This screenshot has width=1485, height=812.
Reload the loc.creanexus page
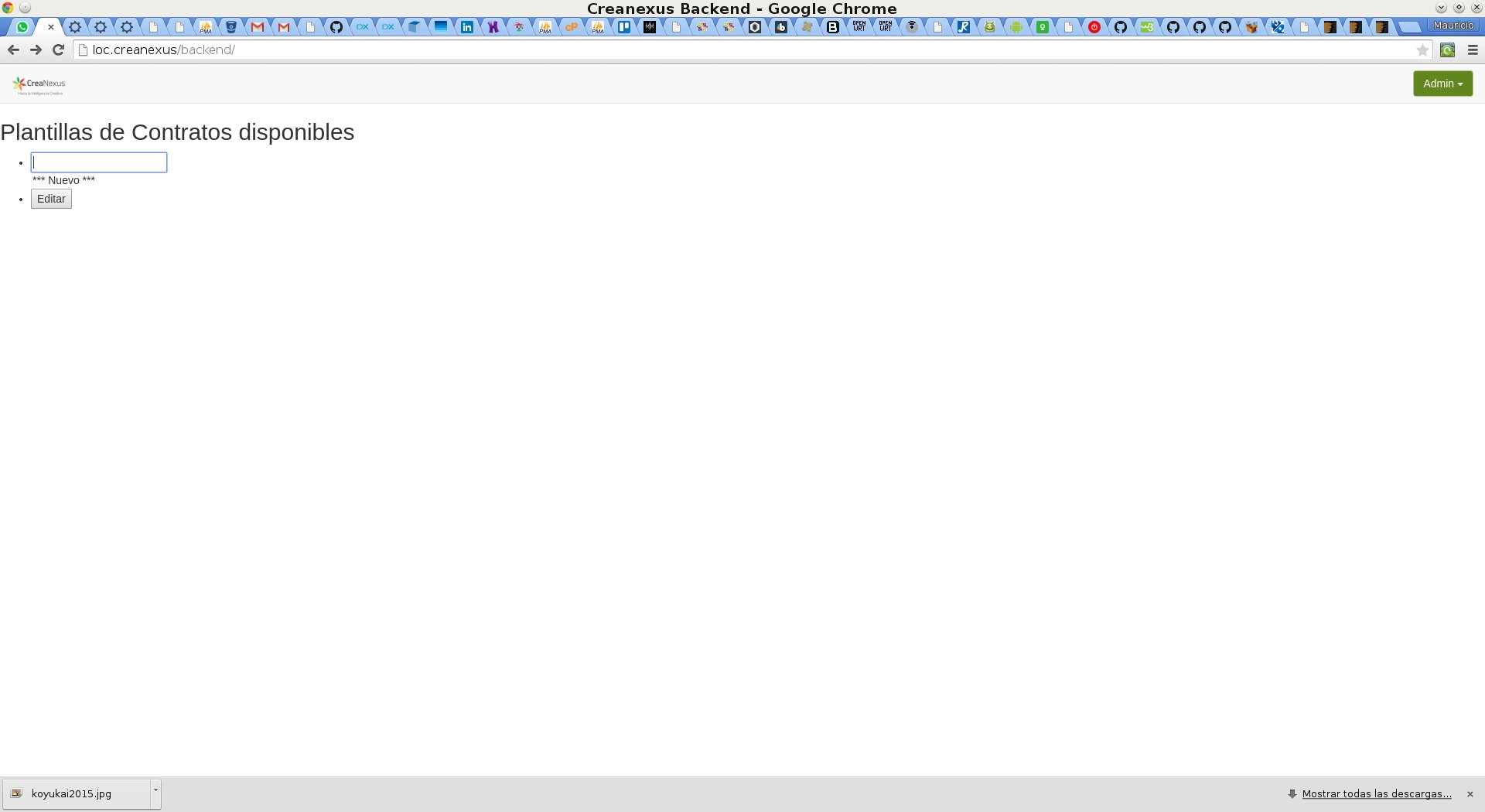[x=58, y=49]
